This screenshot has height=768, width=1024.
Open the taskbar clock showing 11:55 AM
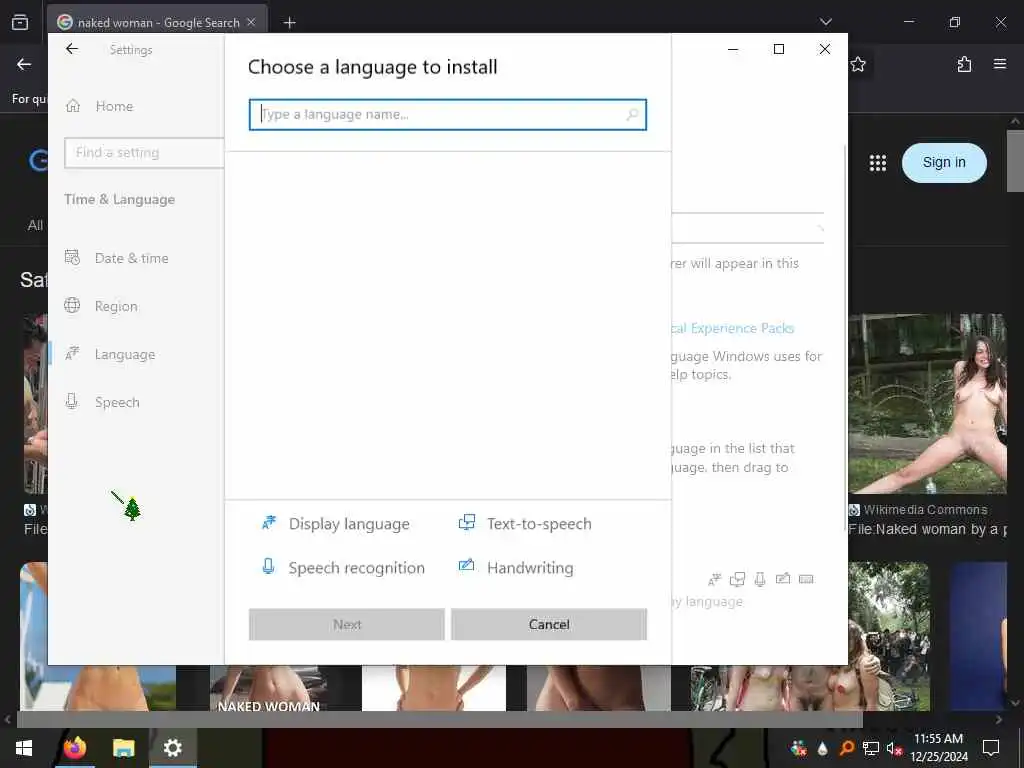(938, 748)
